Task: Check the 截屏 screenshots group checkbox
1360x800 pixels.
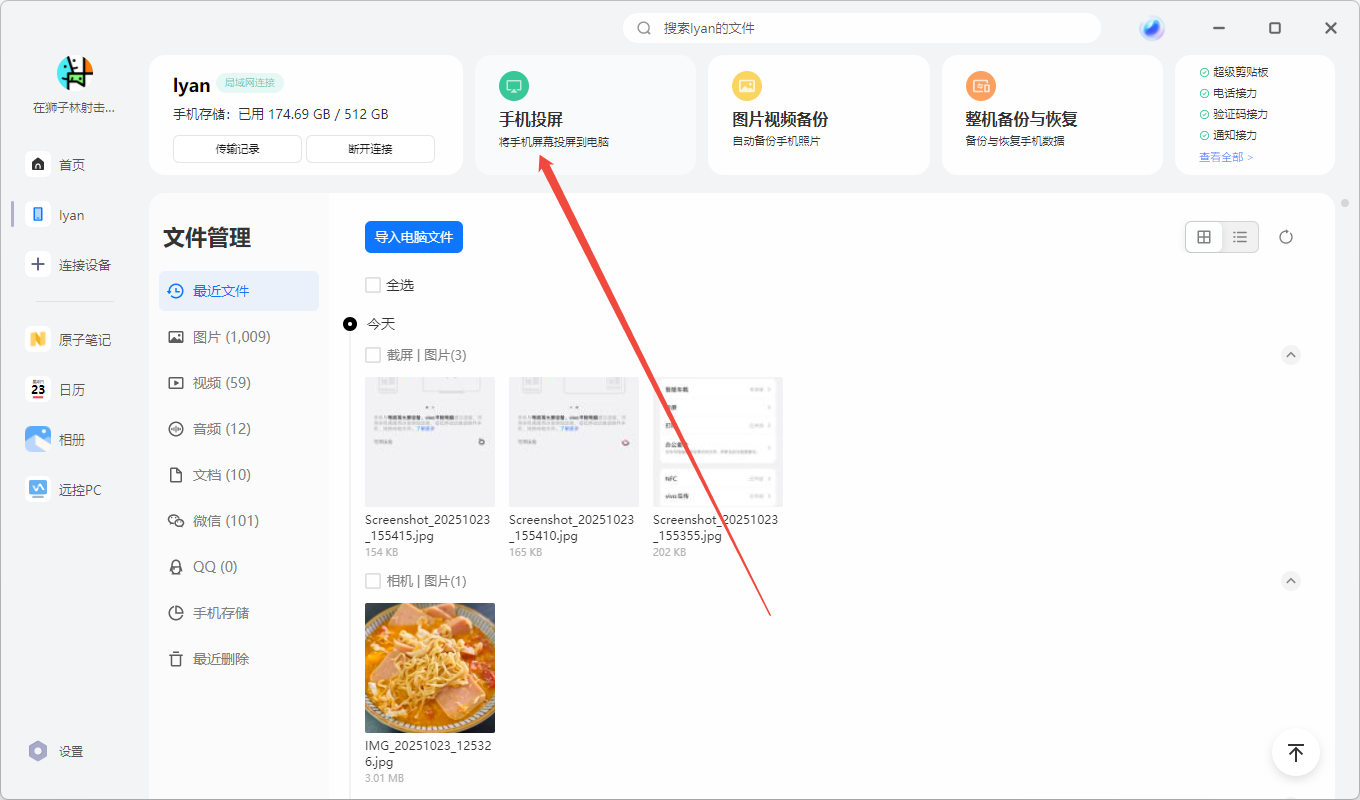Action: (373, 355)
